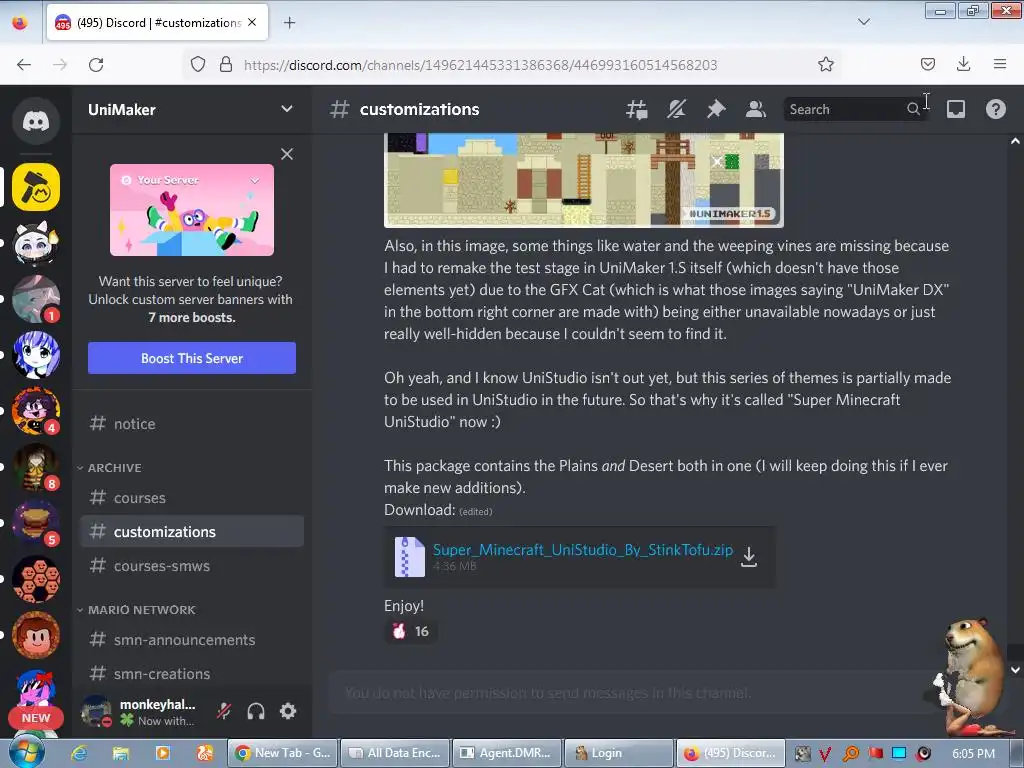Open the courses channel
Viewport: 1024px width, 768px height.
[x=192, y=498]
